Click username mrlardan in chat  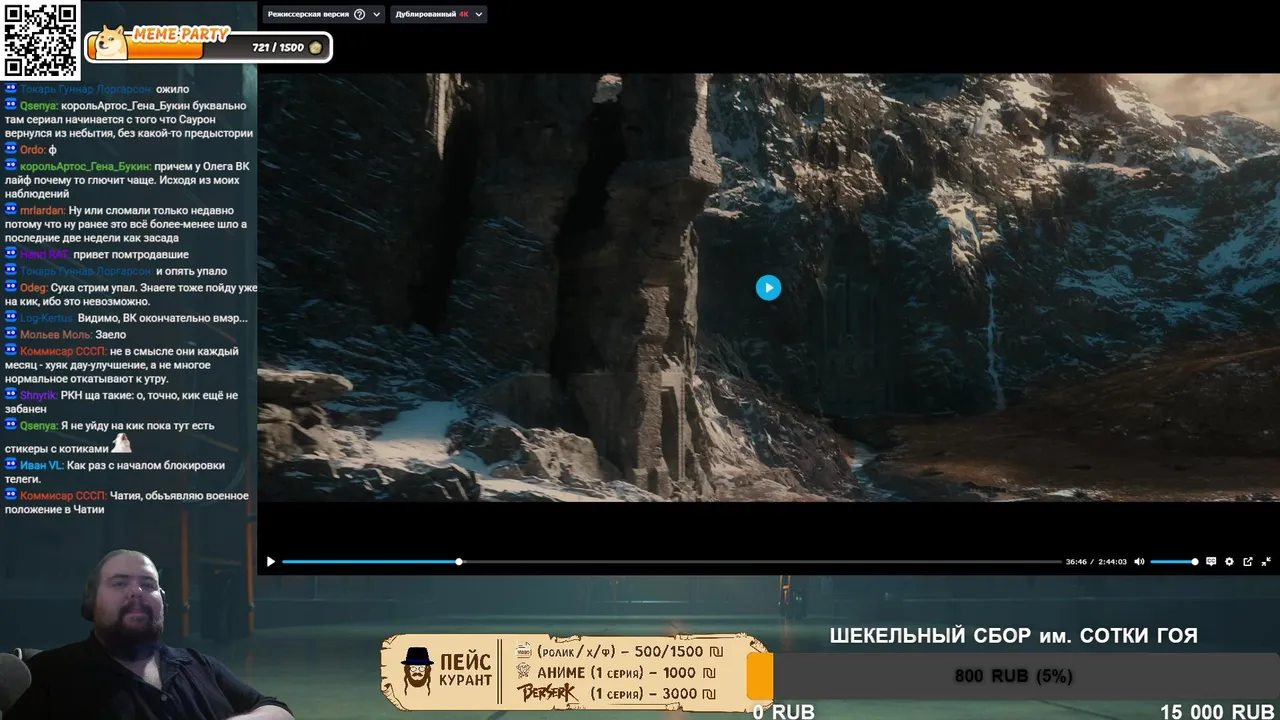(x=42, y=210)
